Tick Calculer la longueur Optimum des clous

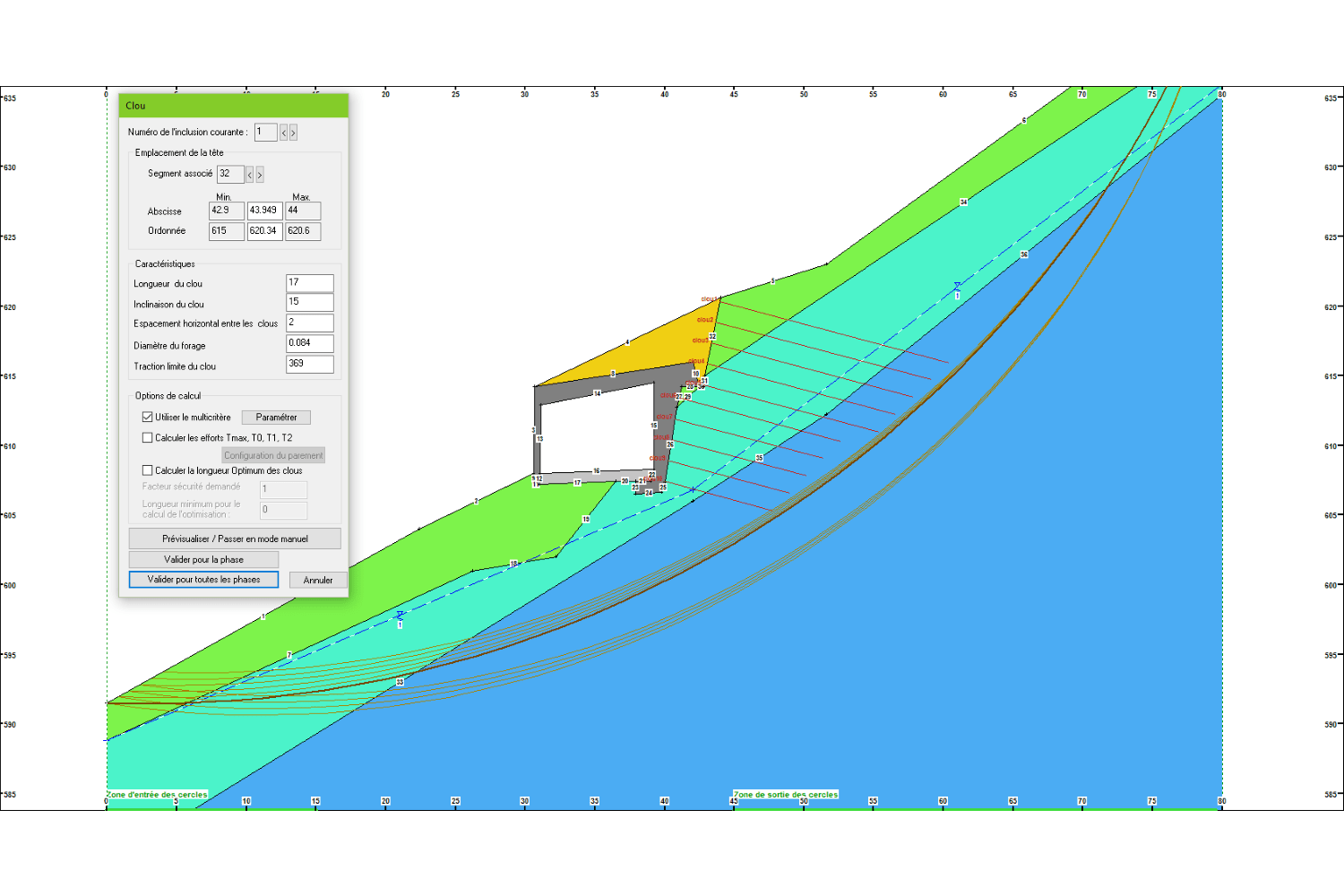[148, 470]
